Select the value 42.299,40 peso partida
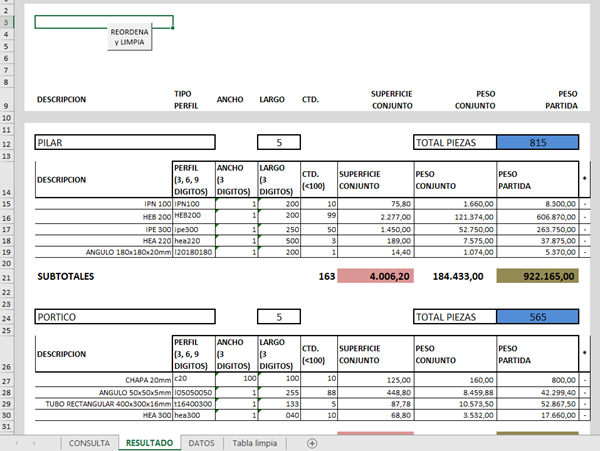 coord(538,392)
